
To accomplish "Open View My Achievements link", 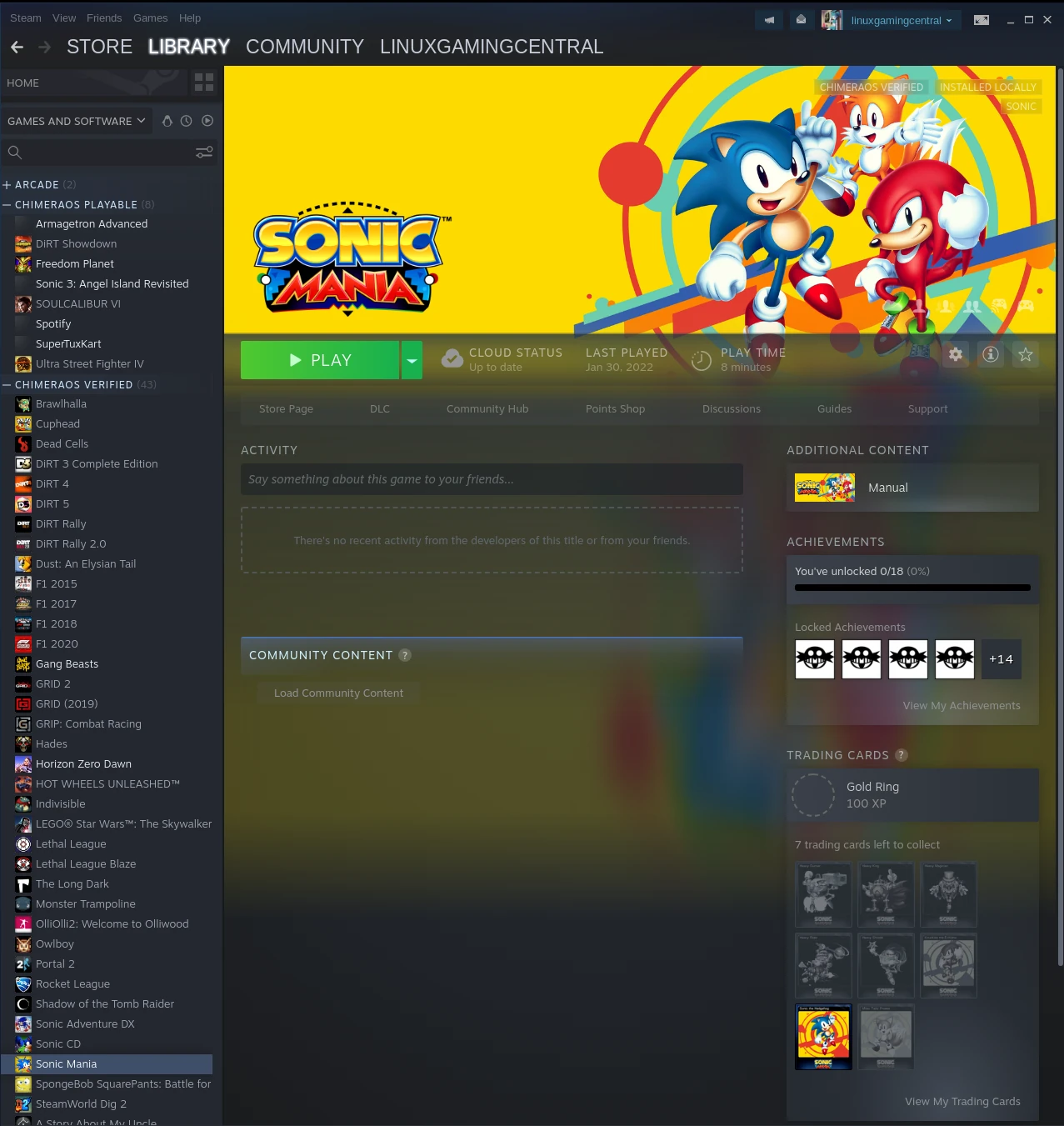I will (962, 705).
